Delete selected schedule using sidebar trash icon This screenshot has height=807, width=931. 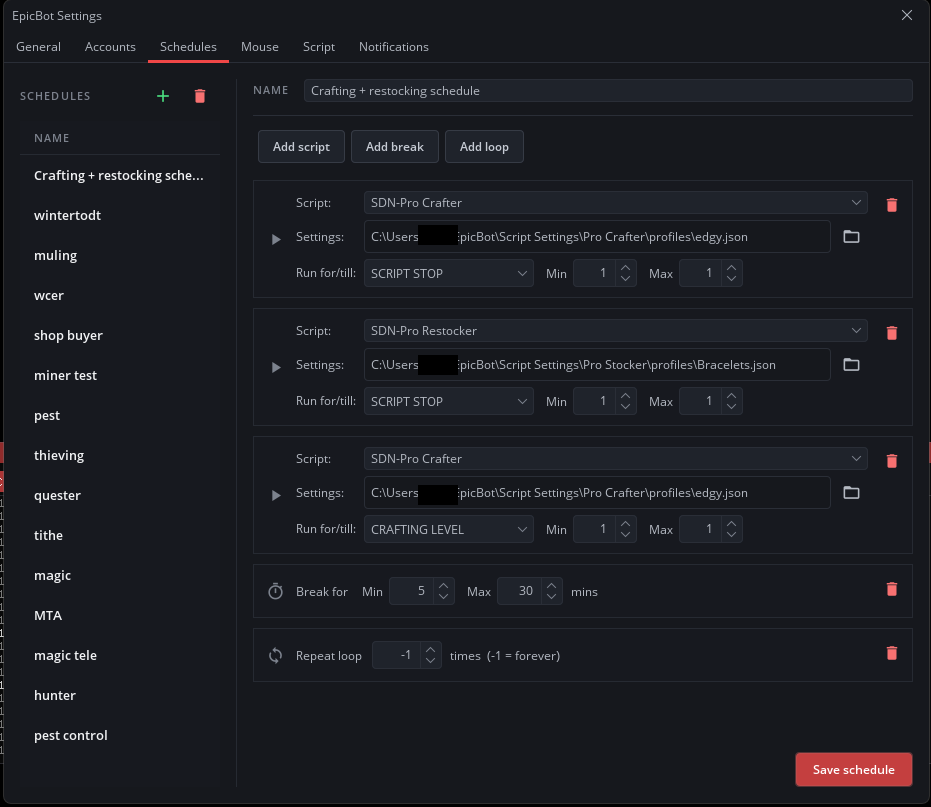(200, 96)
